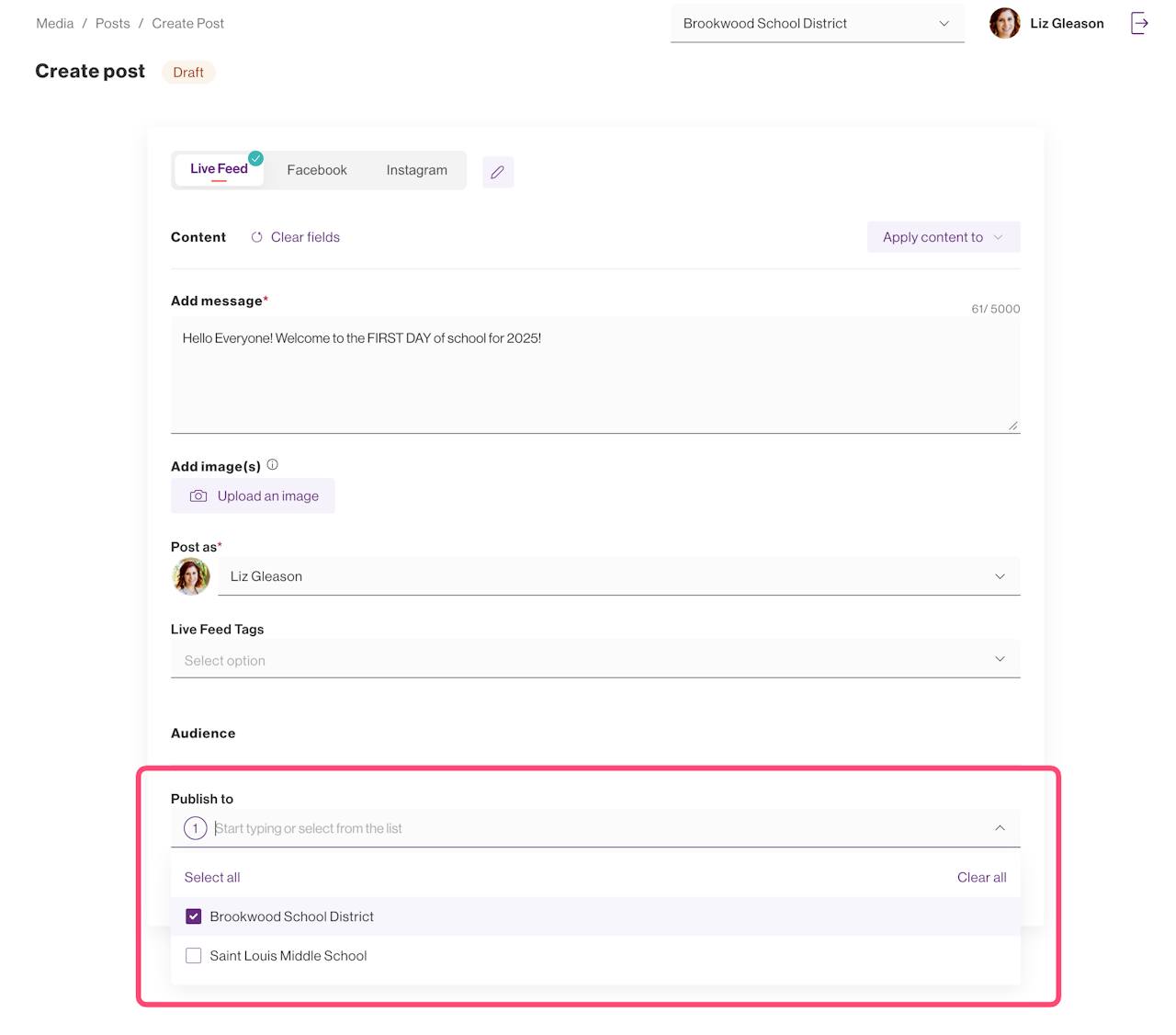Click the camera icon in Upload an image
The image size is (1176, 1035).
[x=198, y=496]
